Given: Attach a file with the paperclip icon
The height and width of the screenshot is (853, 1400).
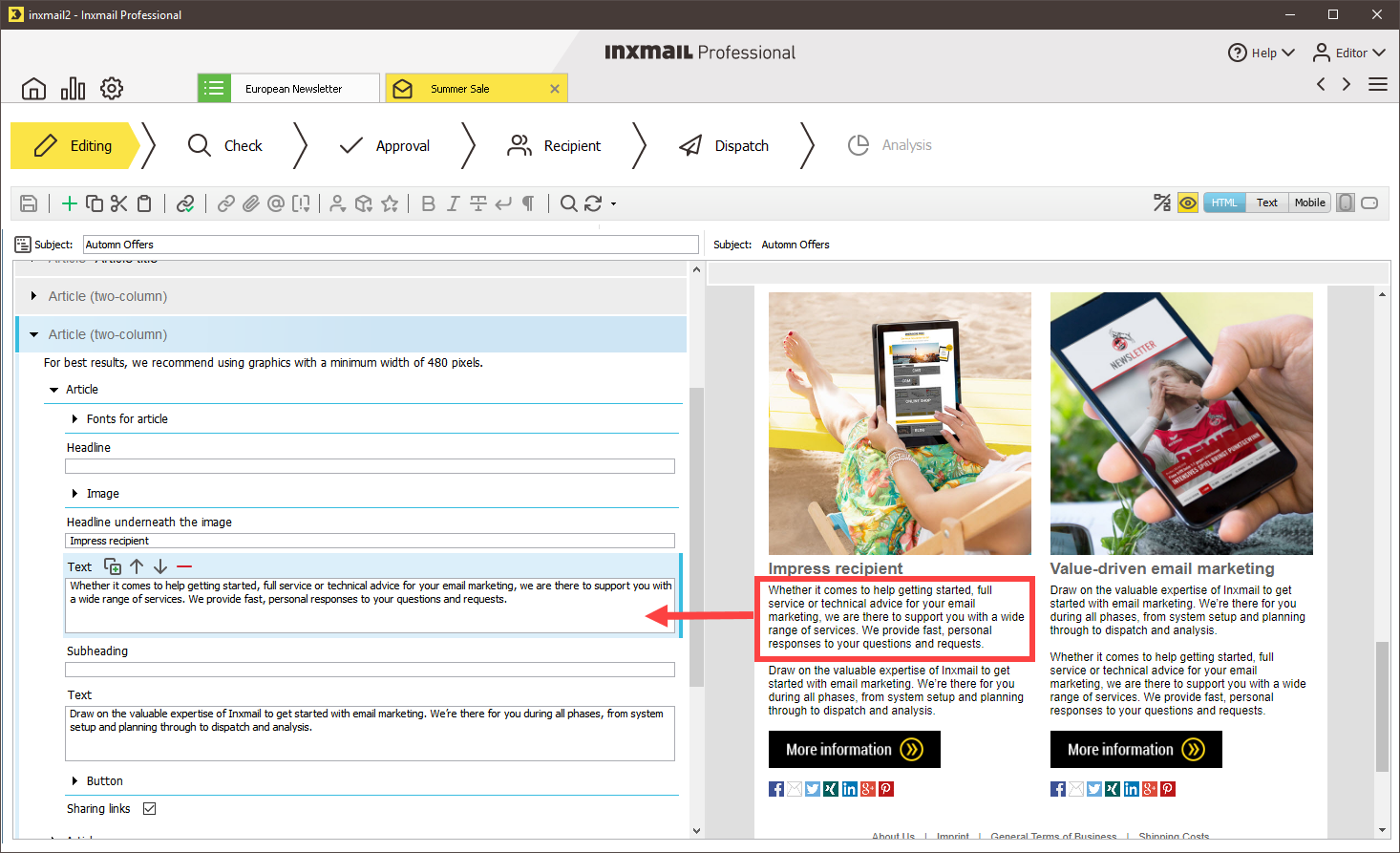Looking at the screenshot, I should pos(251,203).
